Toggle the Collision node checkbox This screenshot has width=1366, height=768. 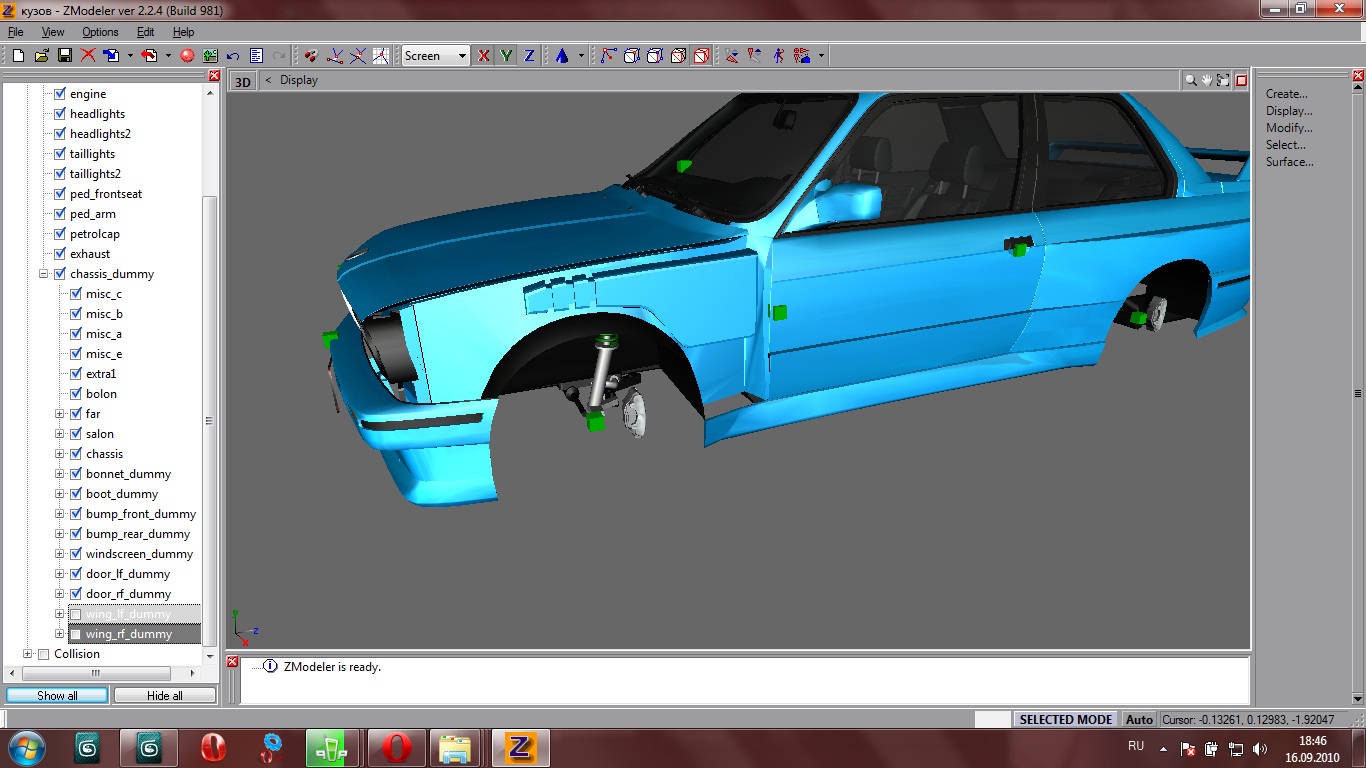(43, 654)
